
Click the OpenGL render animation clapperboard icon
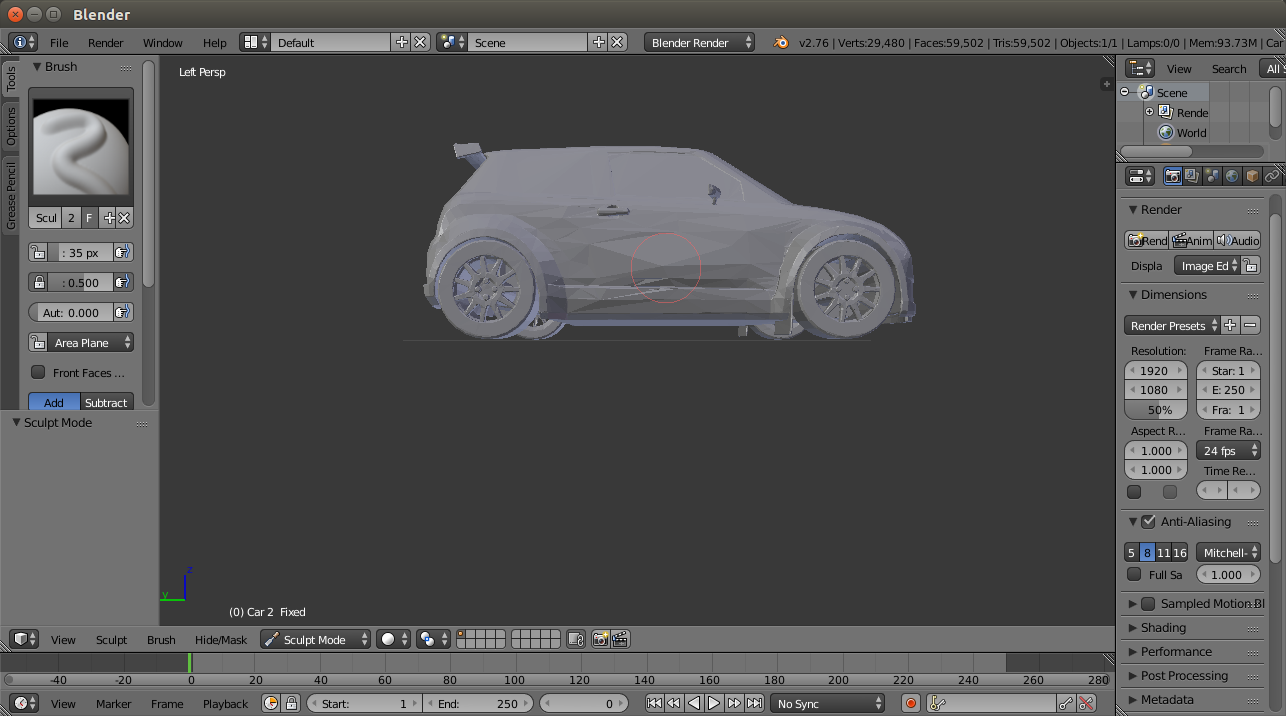point(620,640)
